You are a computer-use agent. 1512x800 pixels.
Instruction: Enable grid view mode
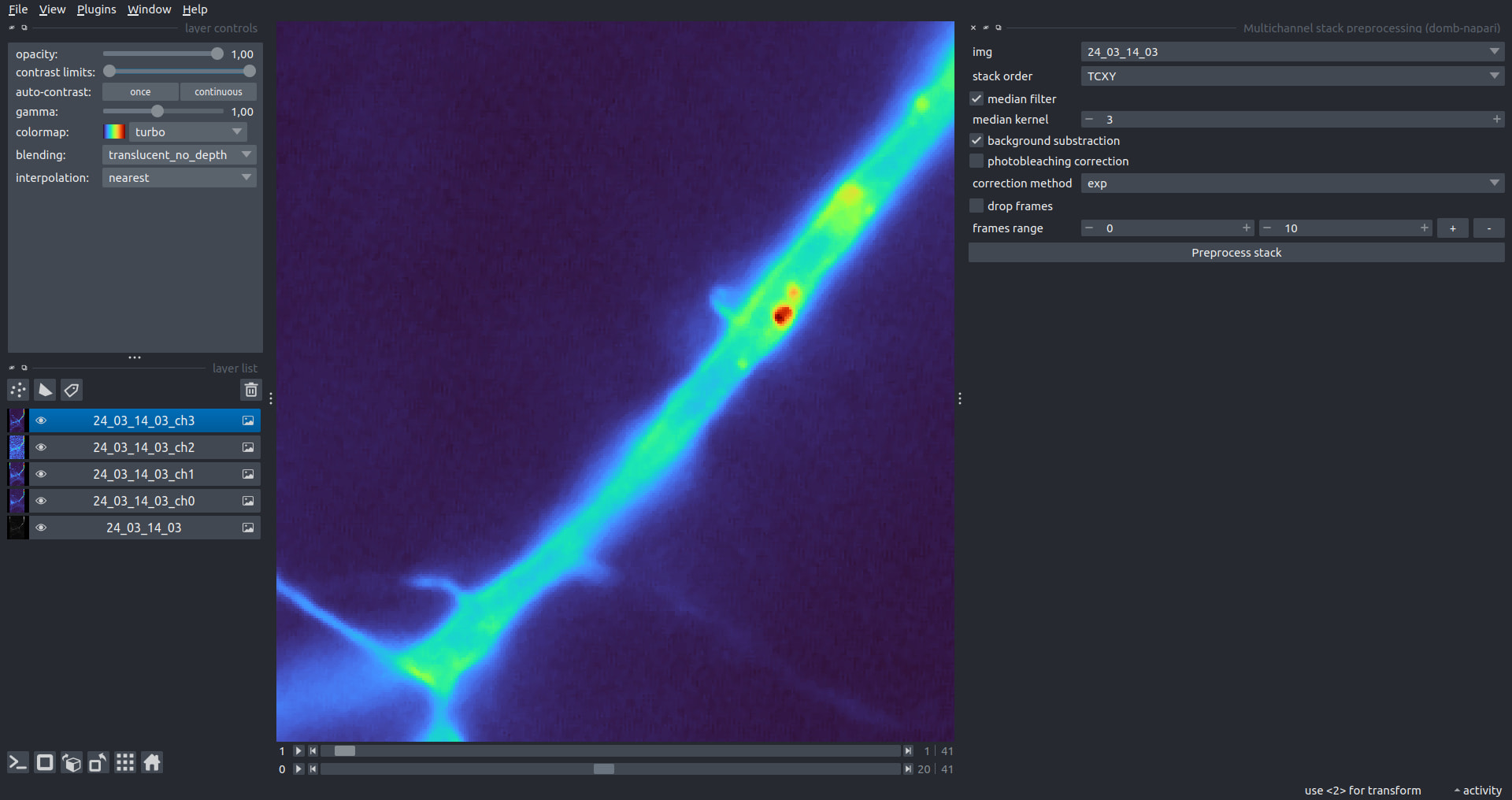125,762
